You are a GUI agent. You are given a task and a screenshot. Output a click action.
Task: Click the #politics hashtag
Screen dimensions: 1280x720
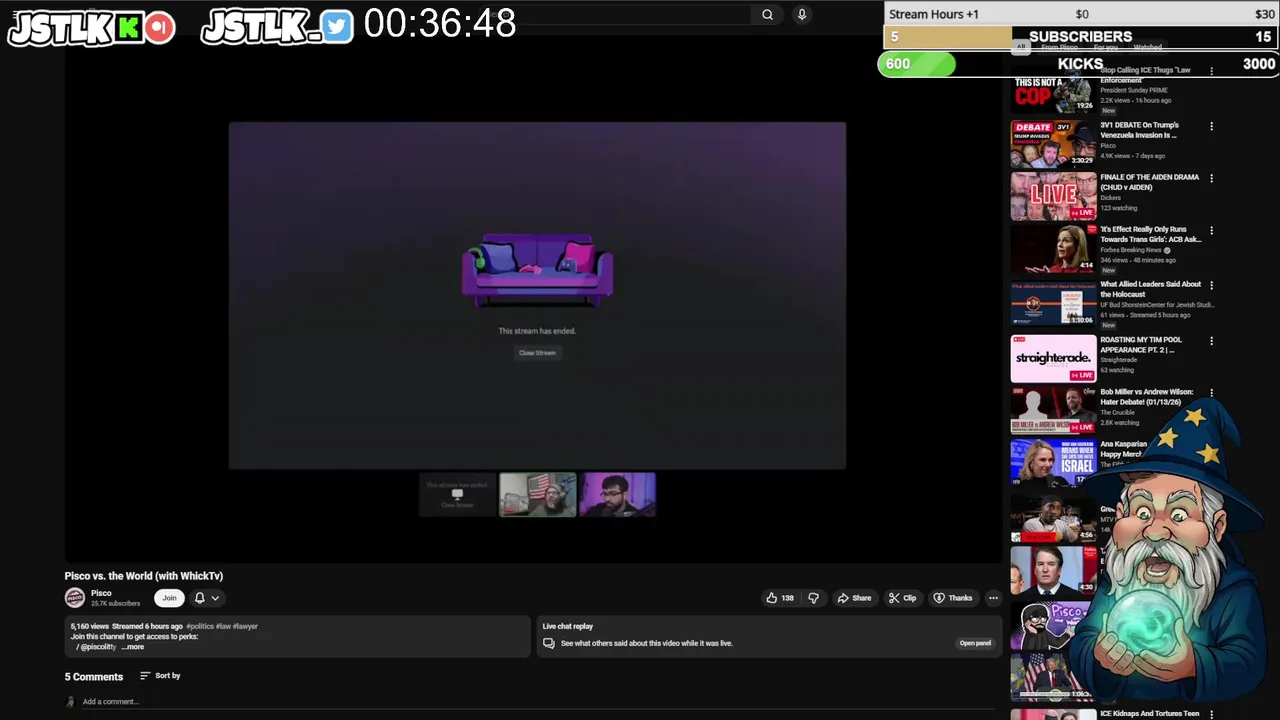(x=200, y=626)
